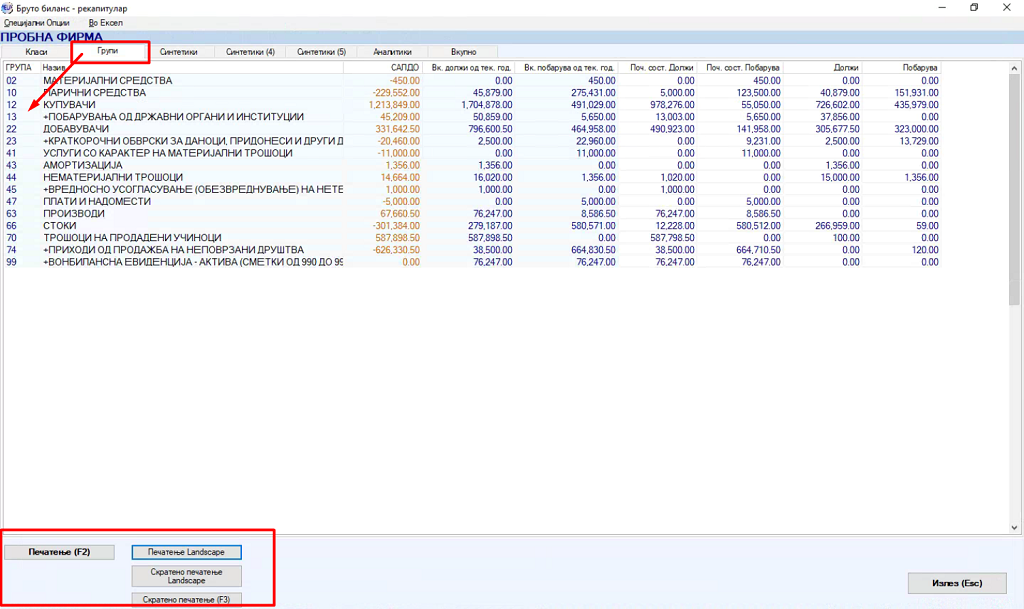Switch to the Синтетики (5) tab
Screen dimensions: 1024x609
tap(321, 52)
